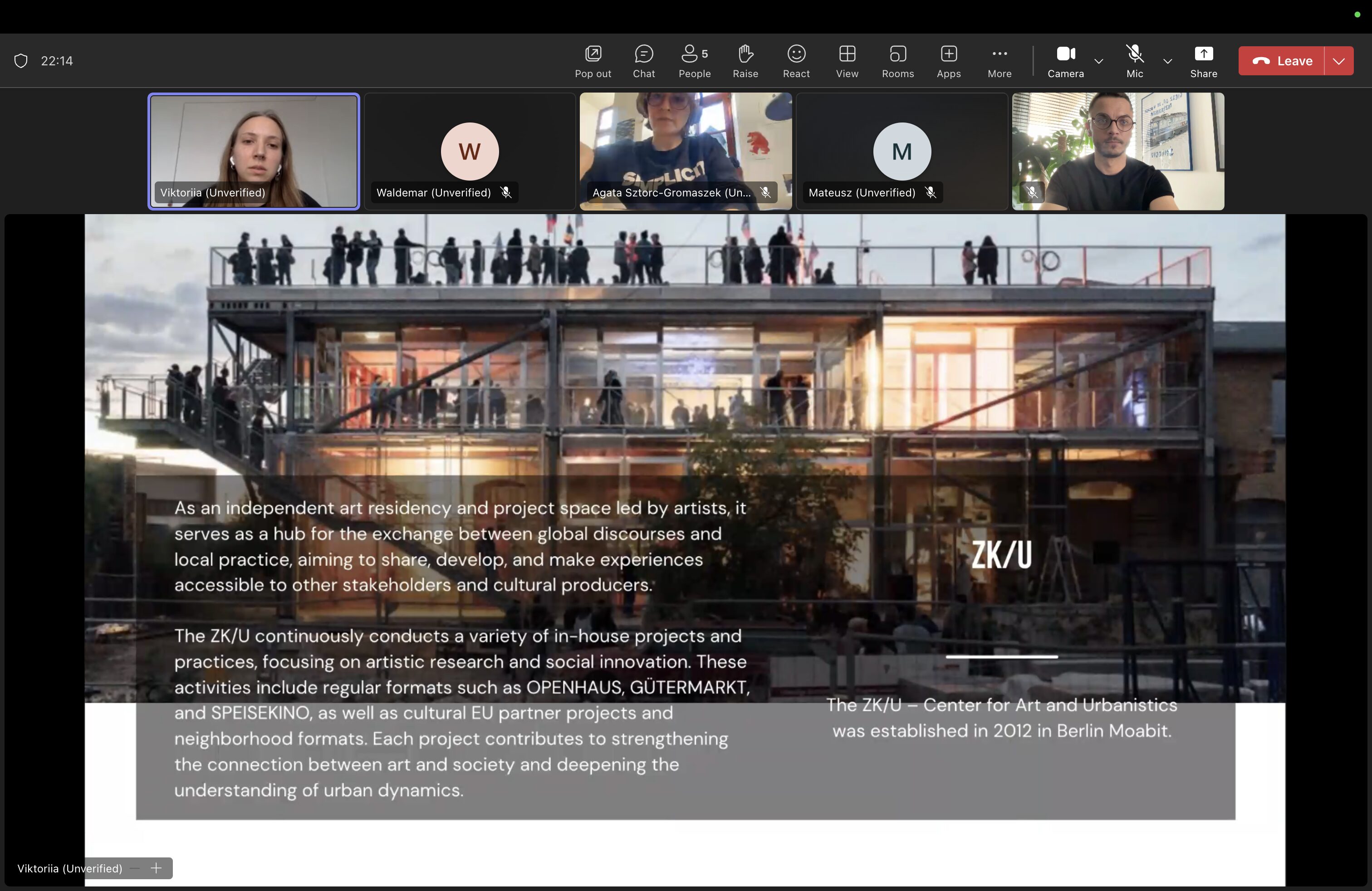Screen dimensions: 1372x891
Task: Click the shared presentation slide
Action: click(685, 550)
